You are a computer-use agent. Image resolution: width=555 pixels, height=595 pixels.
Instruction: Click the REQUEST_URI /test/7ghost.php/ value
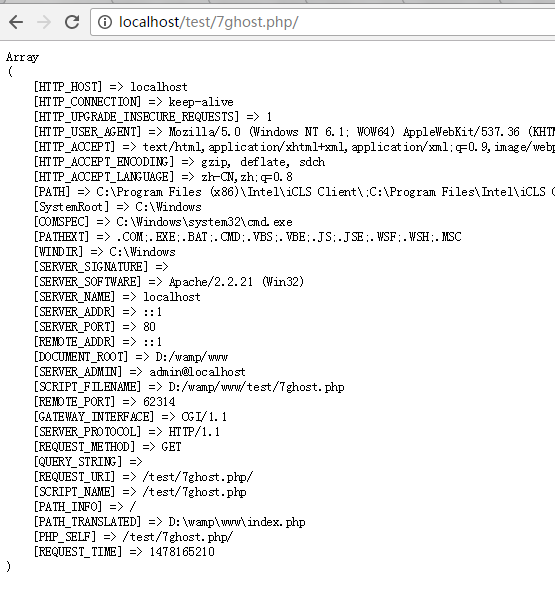pos(198,477)
